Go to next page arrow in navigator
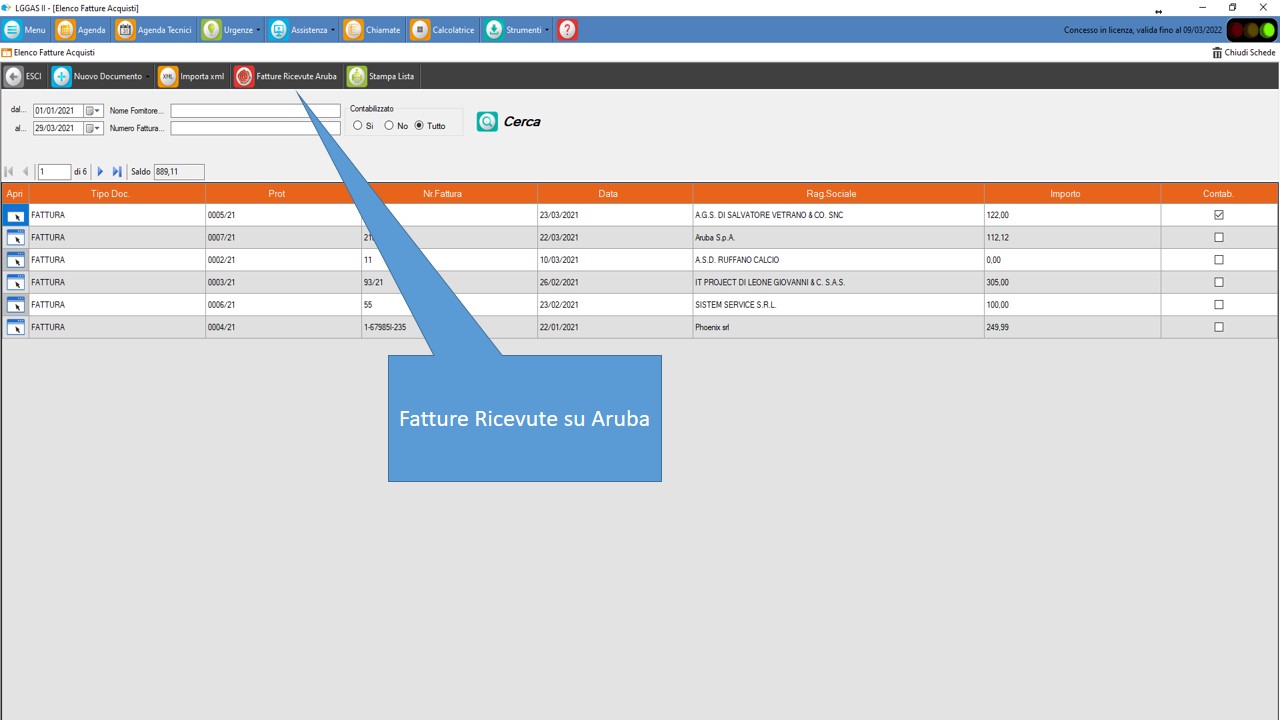 coord(100,172)
